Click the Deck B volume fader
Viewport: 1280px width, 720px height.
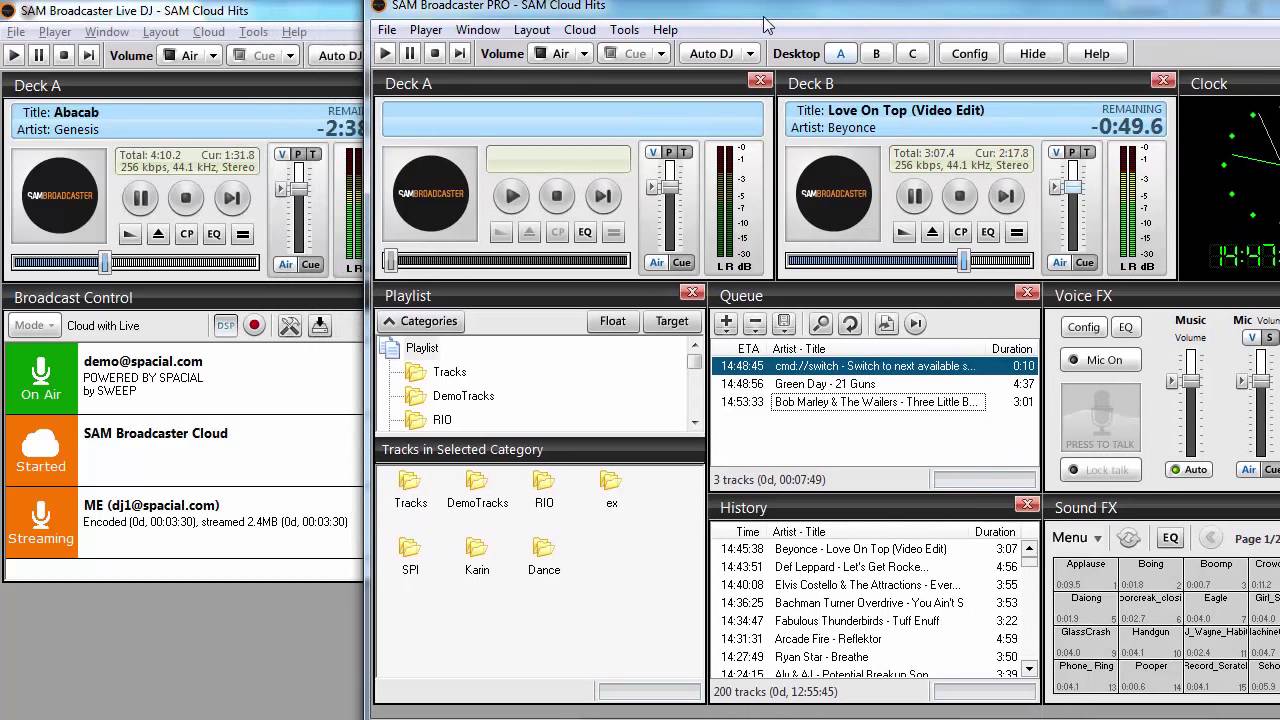tap(1072, 187)
